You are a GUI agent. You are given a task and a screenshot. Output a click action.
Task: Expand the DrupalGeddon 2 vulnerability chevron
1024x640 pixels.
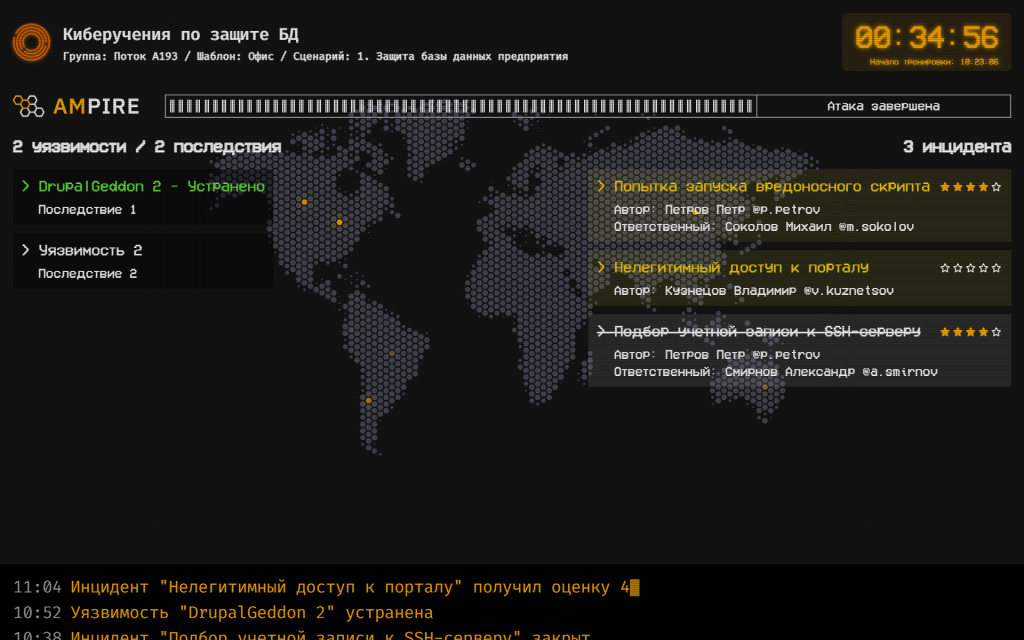26,186
